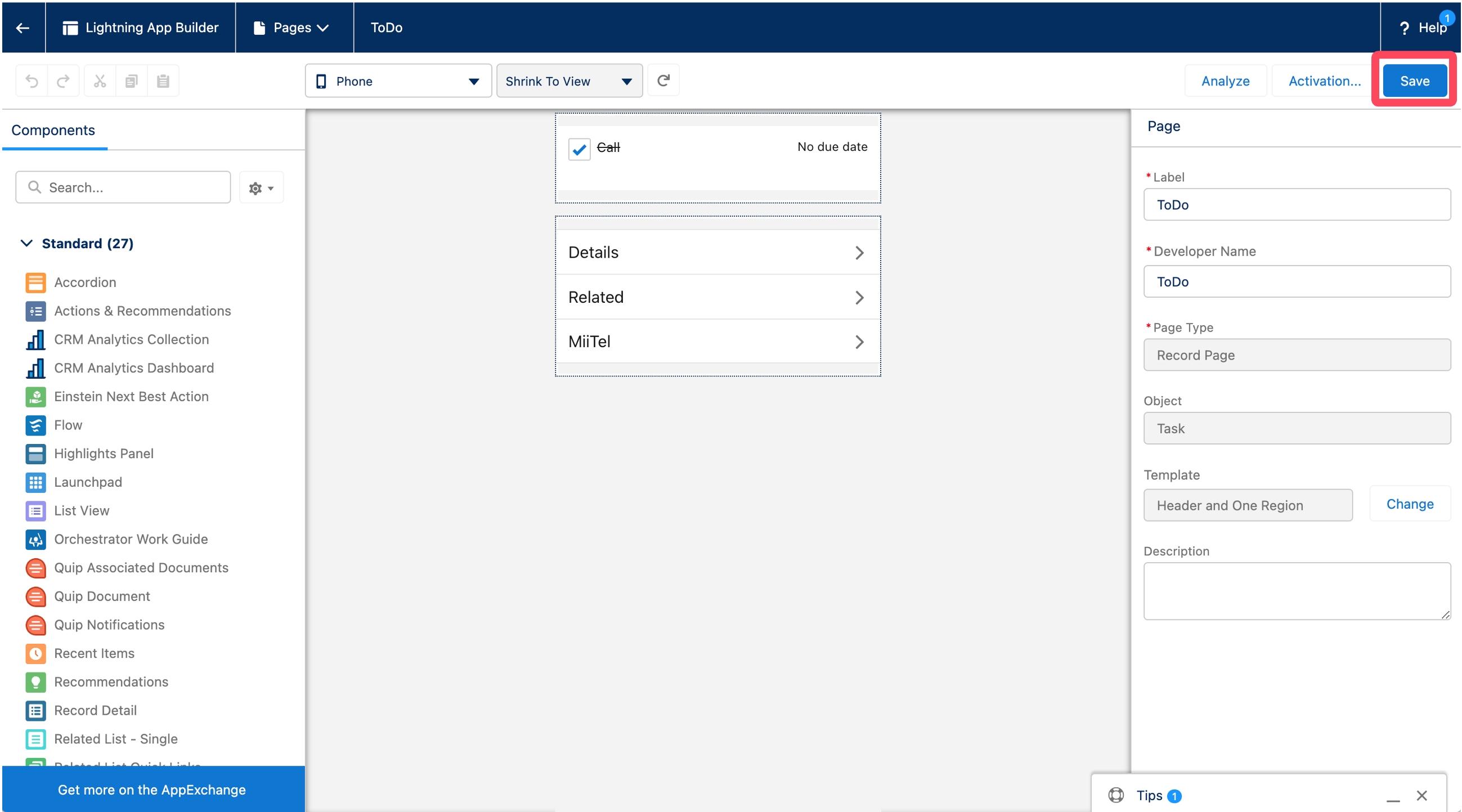Select Quip Associated Documents icon
Screen dimensions: 1462x812
pos(36,567)
